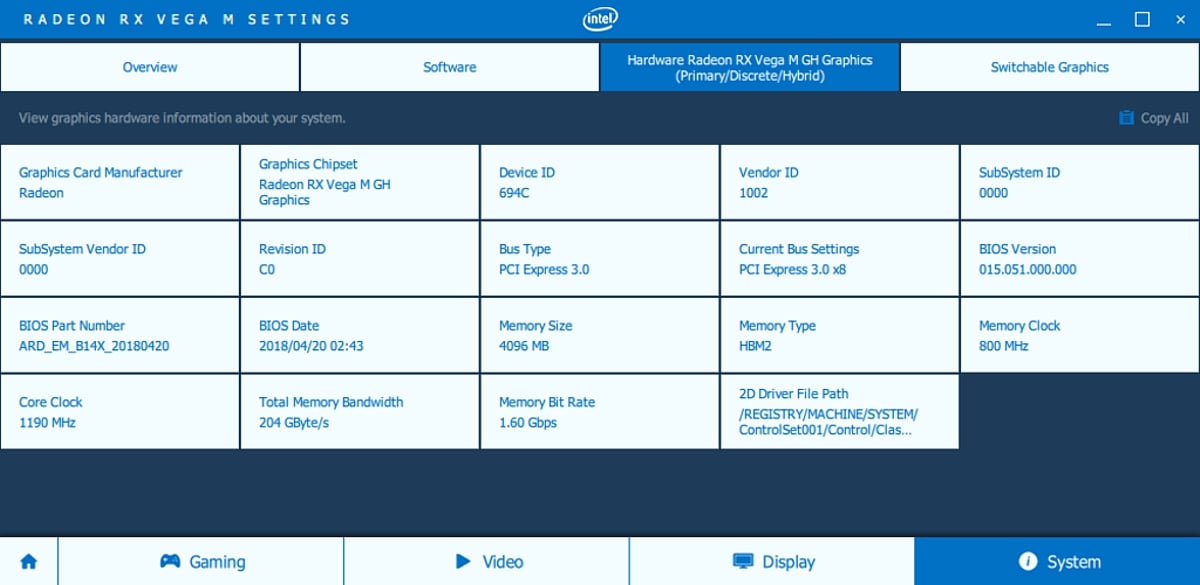Select the Graphics Chipset tile

(360, 182)
